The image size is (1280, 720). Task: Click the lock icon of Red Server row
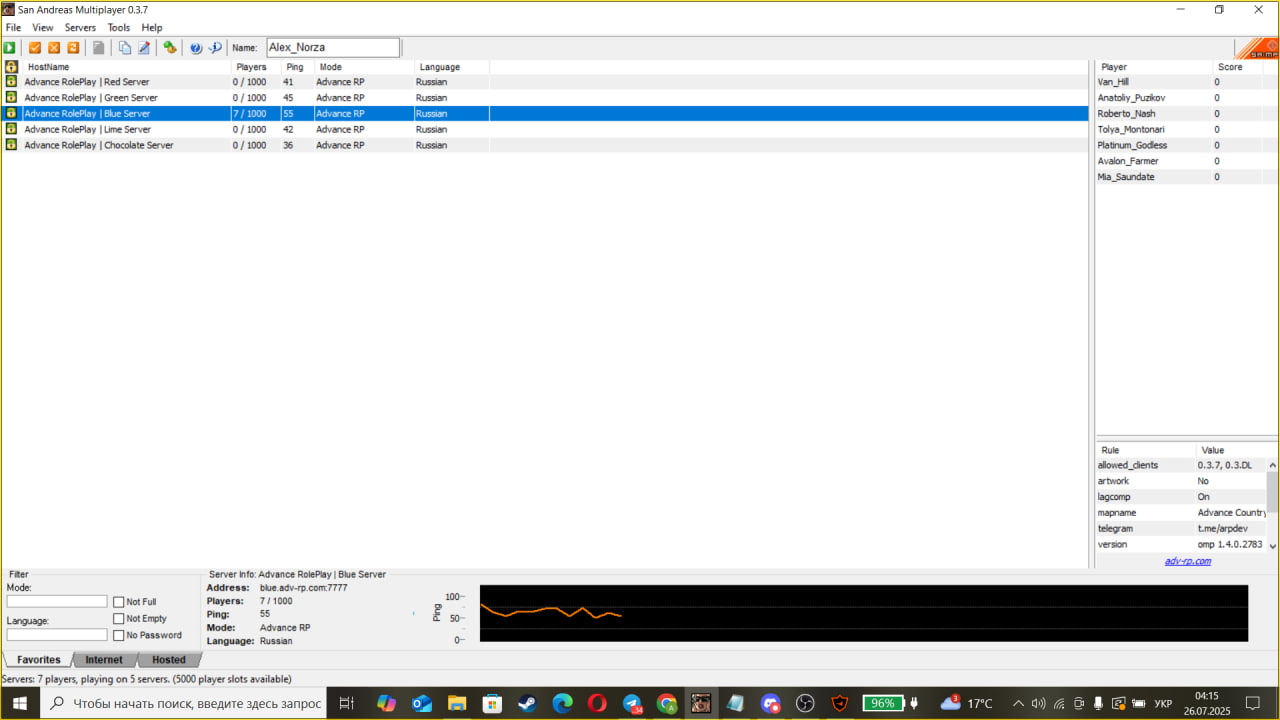point(11,82)
